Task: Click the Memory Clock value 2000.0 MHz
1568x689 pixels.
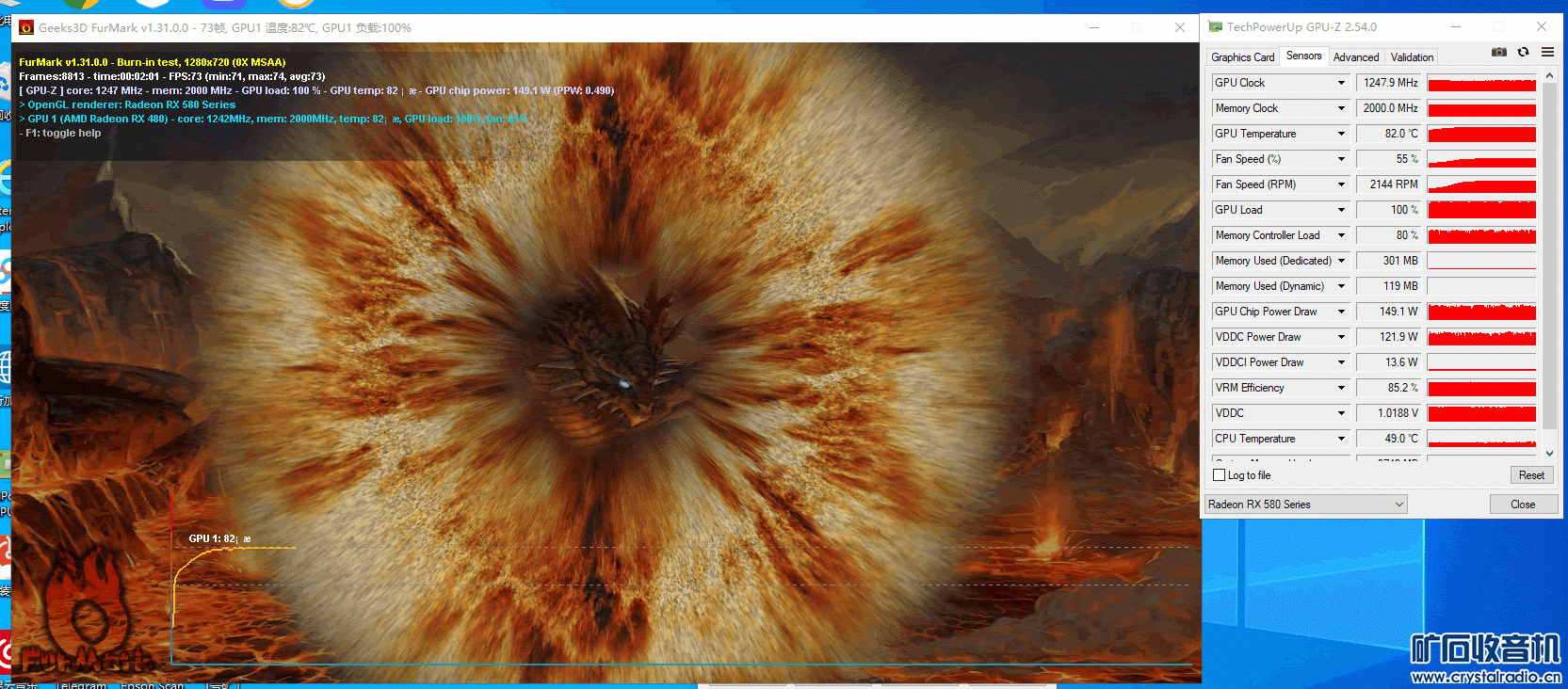Action: [1389, 108]
